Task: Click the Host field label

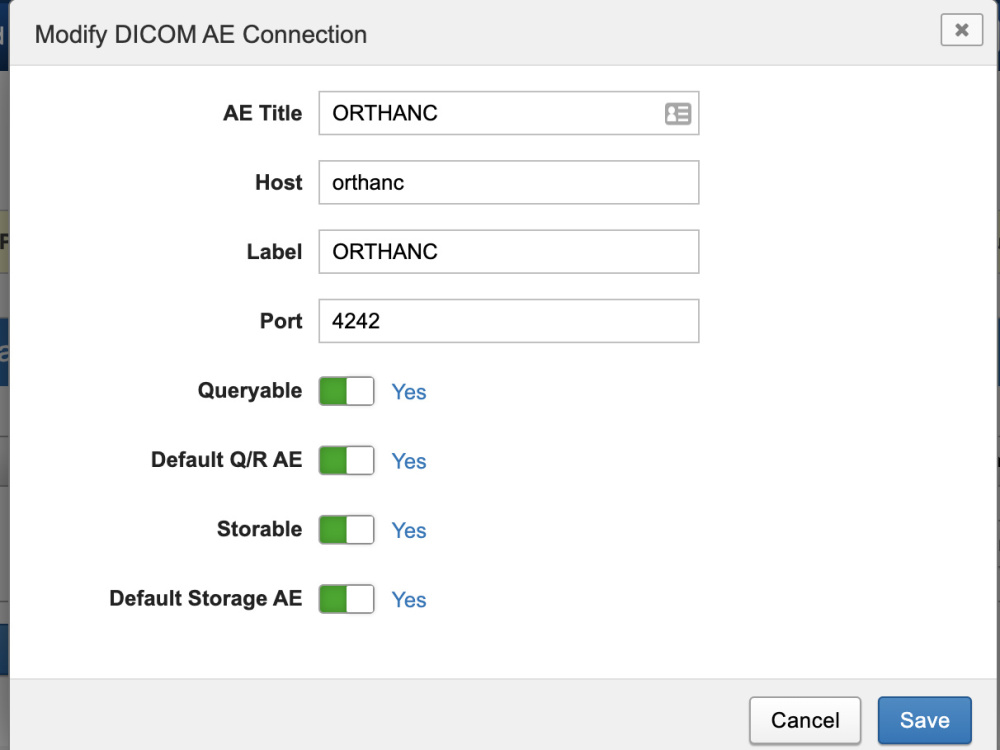Action: tap(279, 182)
